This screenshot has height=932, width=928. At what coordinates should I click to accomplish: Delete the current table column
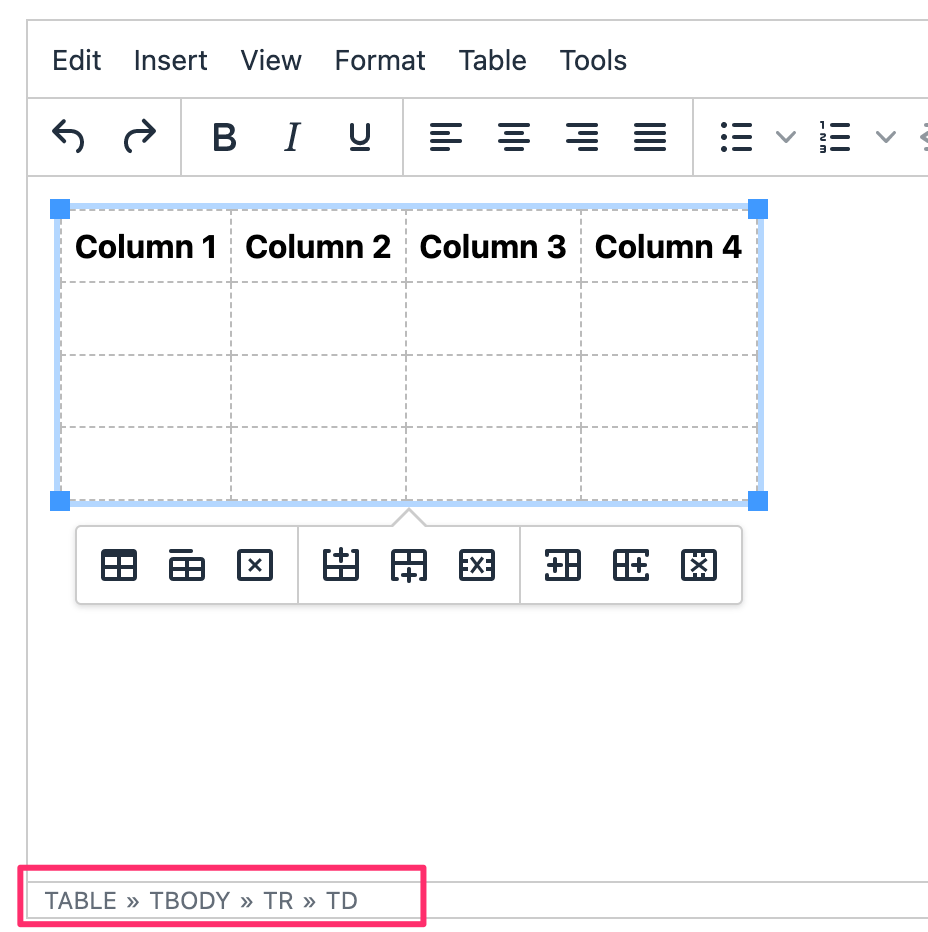(x=699, y=565)
